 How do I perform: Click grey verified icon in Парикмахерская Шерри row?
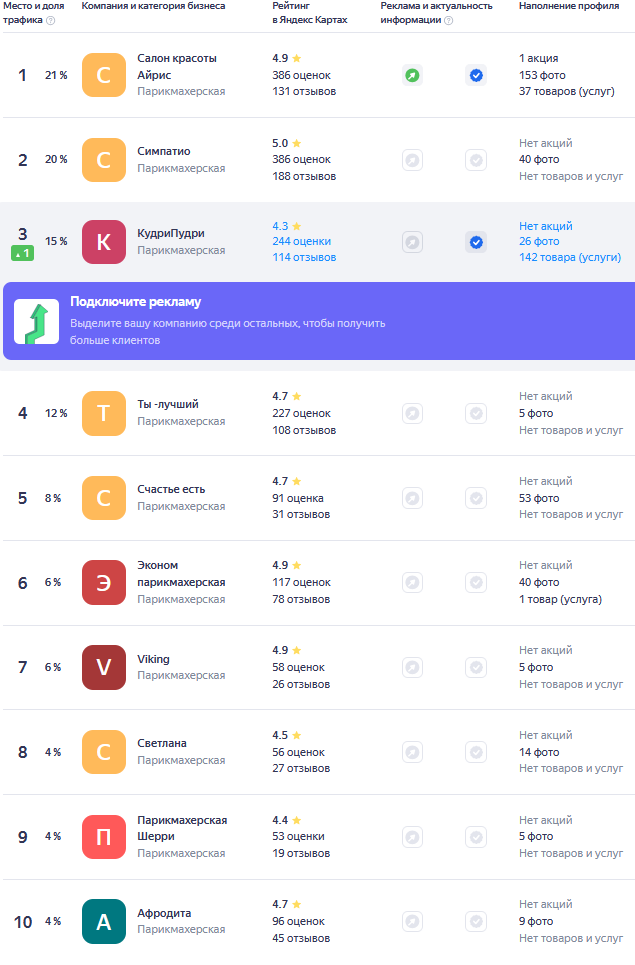tap(476, 837)
